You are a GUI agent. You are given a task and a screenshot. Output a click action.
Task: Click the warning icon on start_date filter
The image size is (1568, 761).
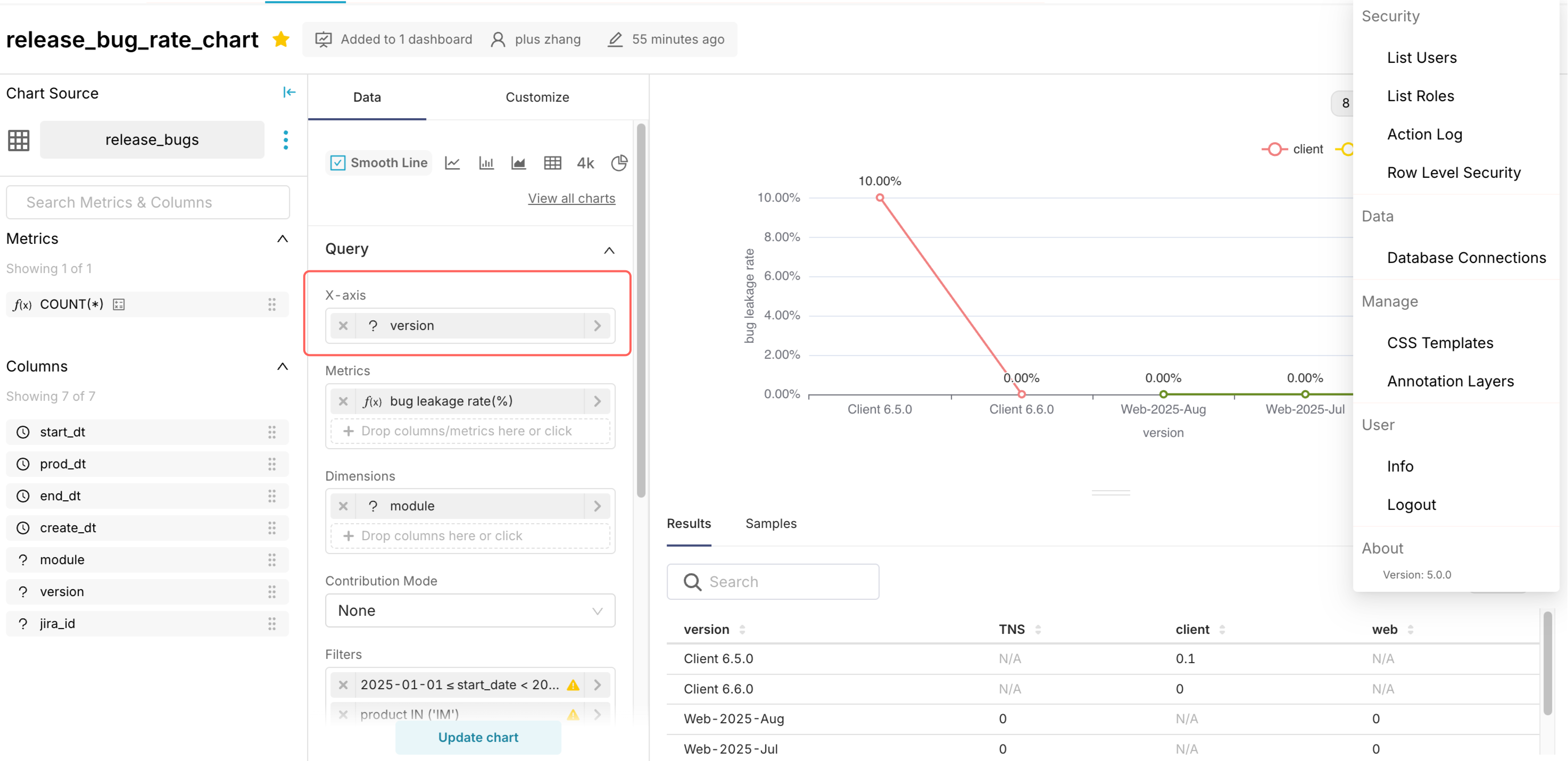573,685
